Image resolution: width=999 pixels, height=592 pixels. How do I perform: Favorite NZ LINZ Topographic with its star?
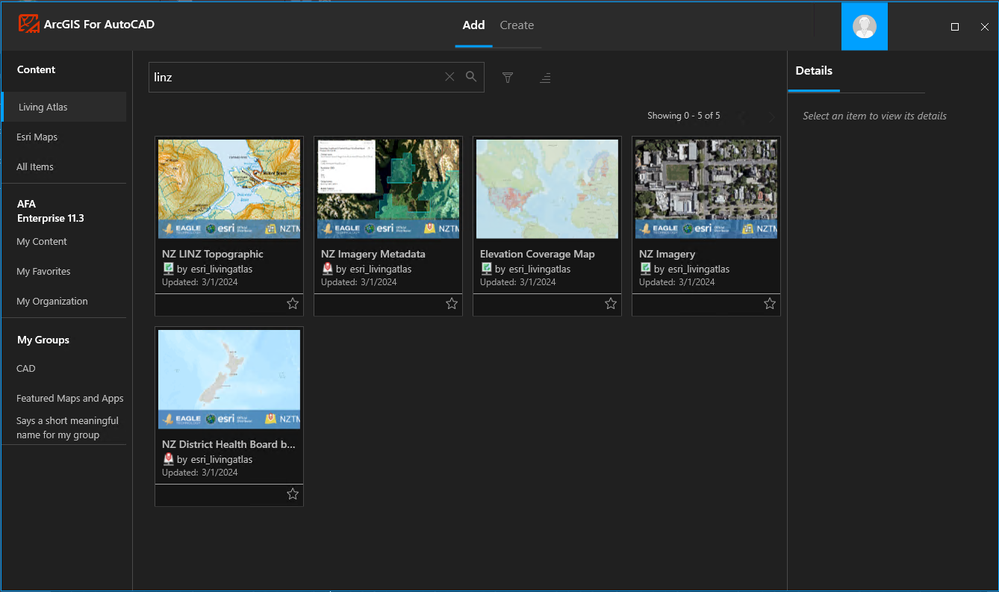pyautogui.click(x=292, y=303)
